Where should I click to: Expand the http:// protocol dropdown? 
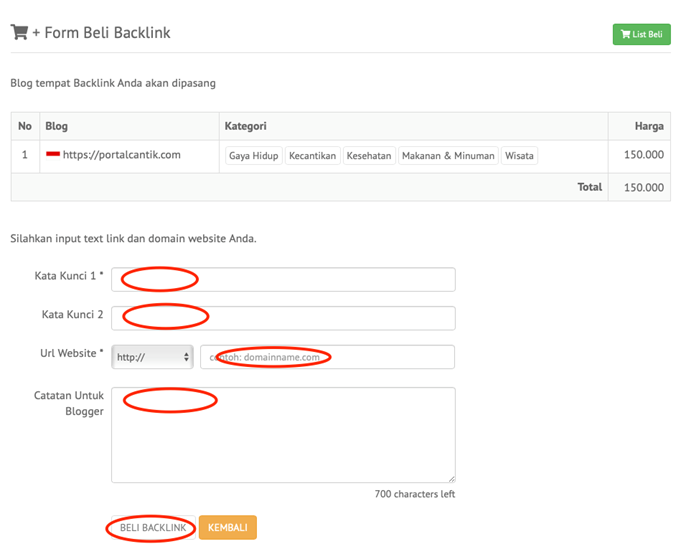[x=152, y=357]
